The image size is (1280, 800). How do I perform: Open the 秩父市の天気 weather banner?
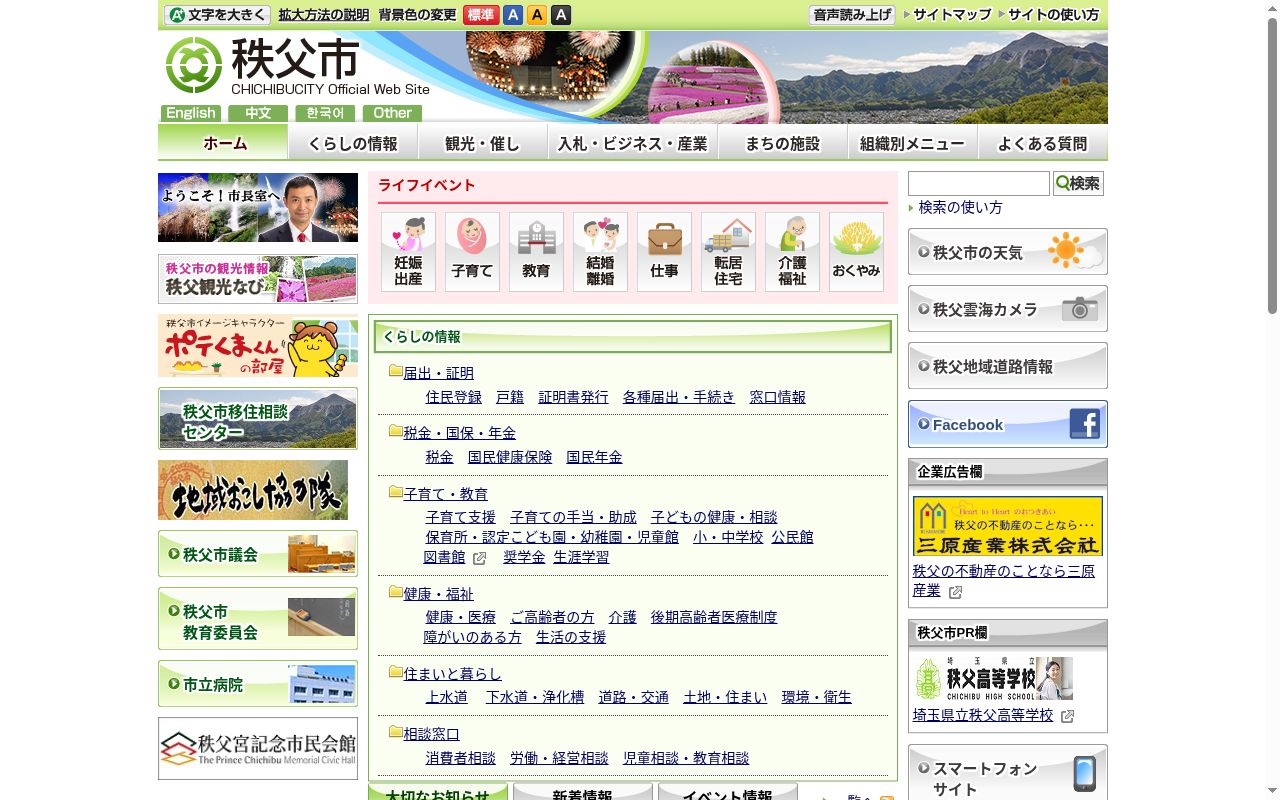pyautogui.click(x=1008, y=252)
